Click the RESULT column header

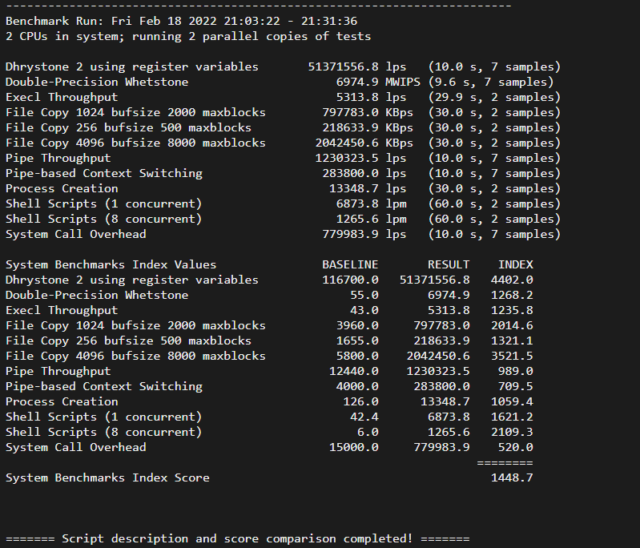(448, 265)
